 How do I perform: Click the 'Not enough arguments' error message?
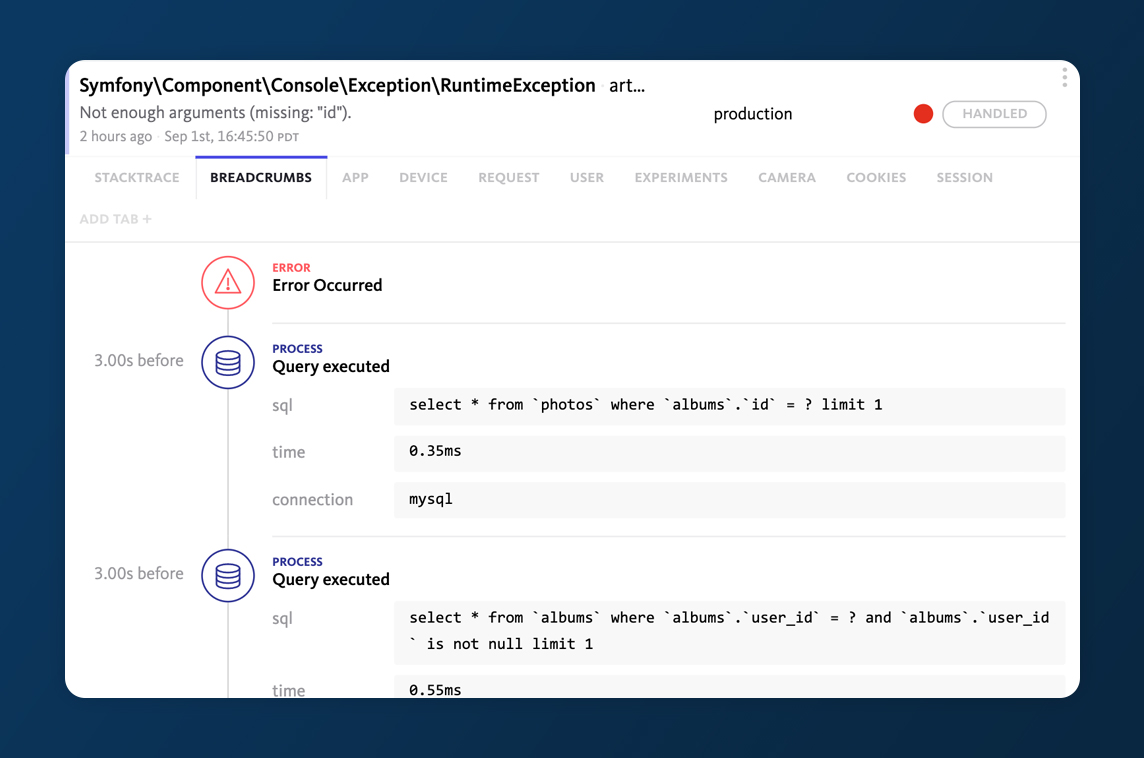coord(215,112)
